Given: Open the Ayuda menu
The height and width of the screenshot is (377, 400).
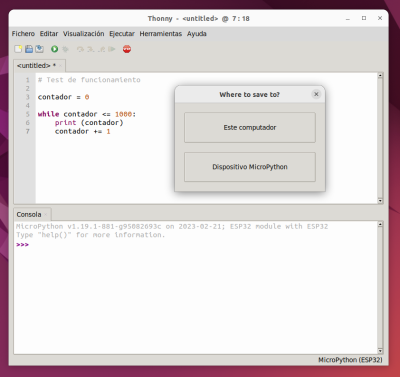Looking at the screenshot, I should click(197, 34).
